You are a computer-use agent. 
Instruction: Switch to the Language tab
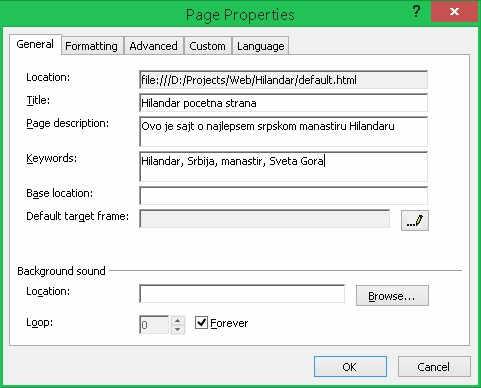pos(261,46)
